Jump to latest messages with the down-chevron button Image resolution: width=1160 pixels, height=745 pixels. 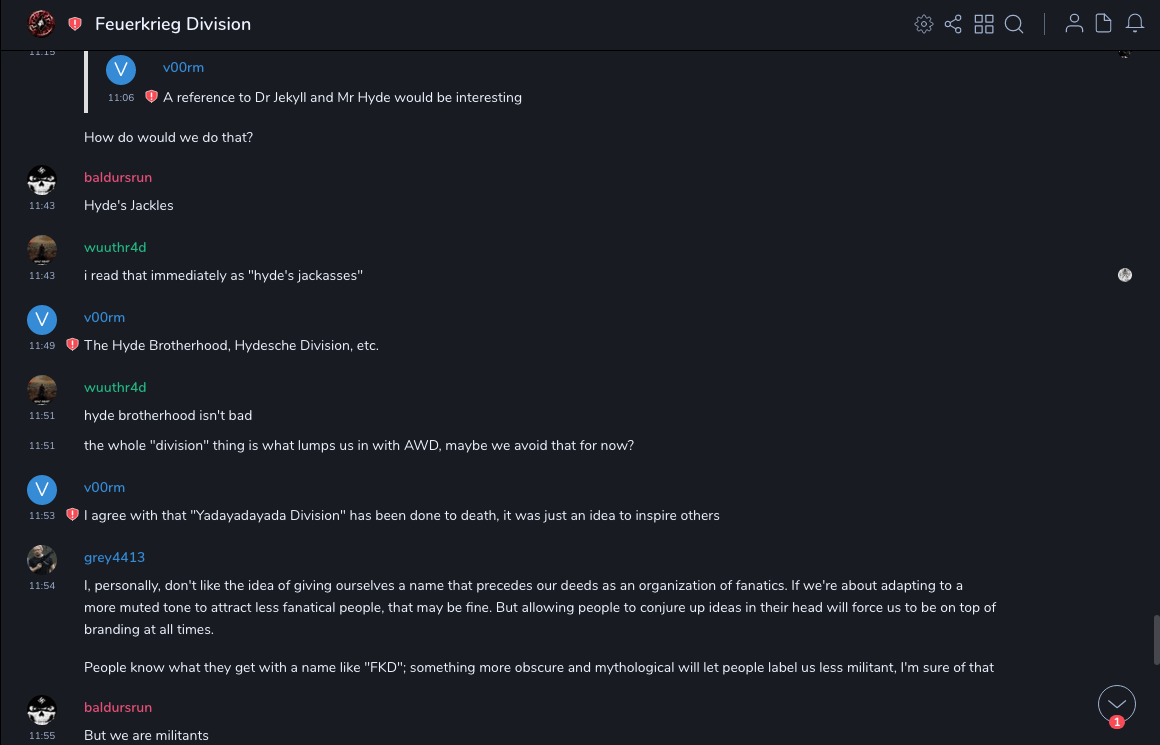pos(1117,704)
